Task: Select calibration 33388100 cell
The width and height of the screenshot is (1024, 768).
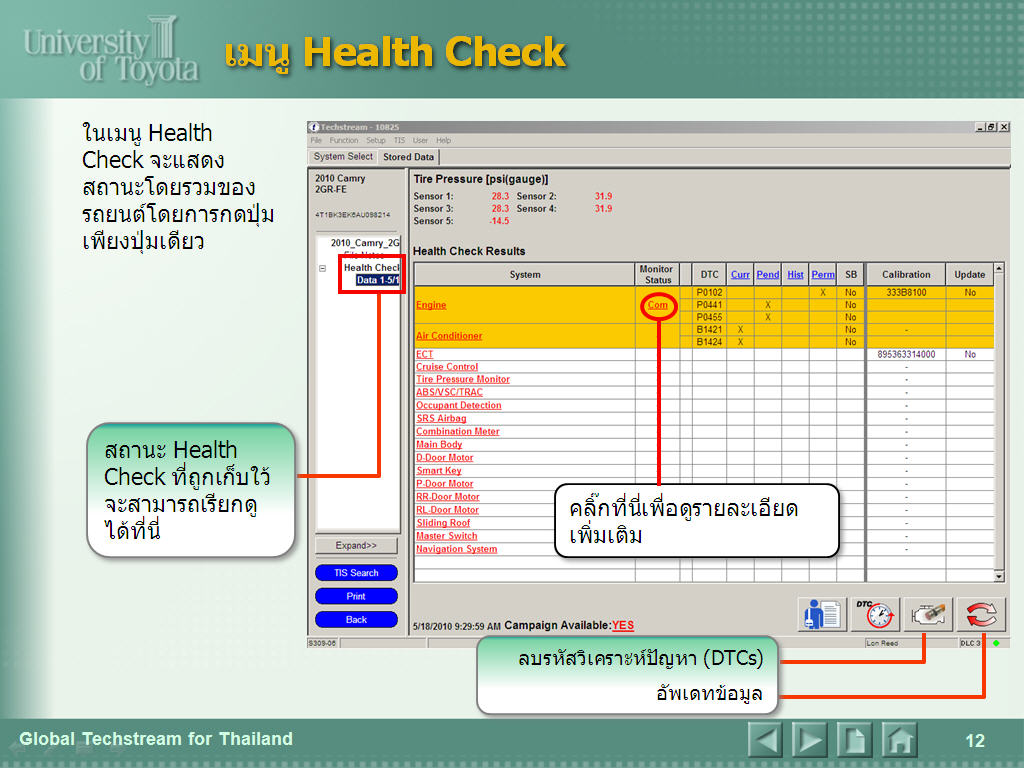Action: (906, 293)
